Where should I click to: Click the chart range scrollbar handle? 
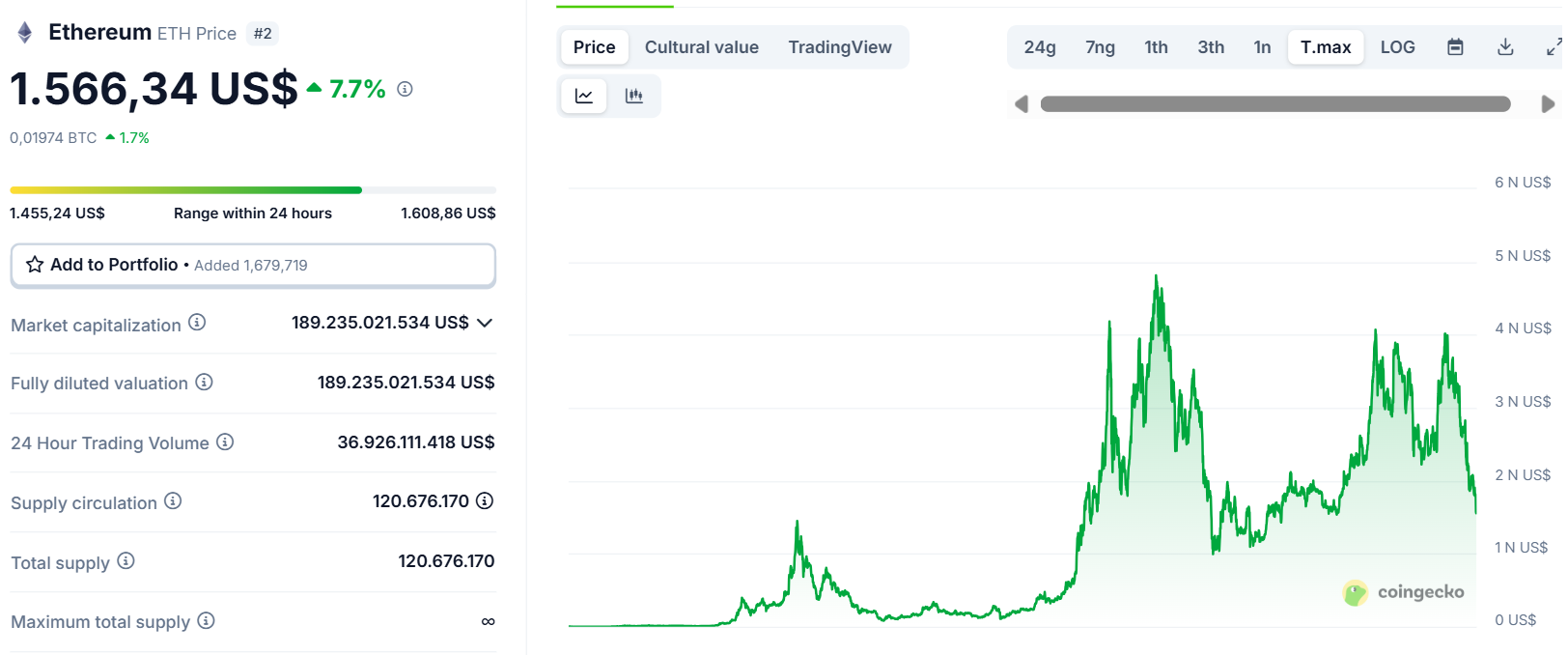click(1274, 104)
